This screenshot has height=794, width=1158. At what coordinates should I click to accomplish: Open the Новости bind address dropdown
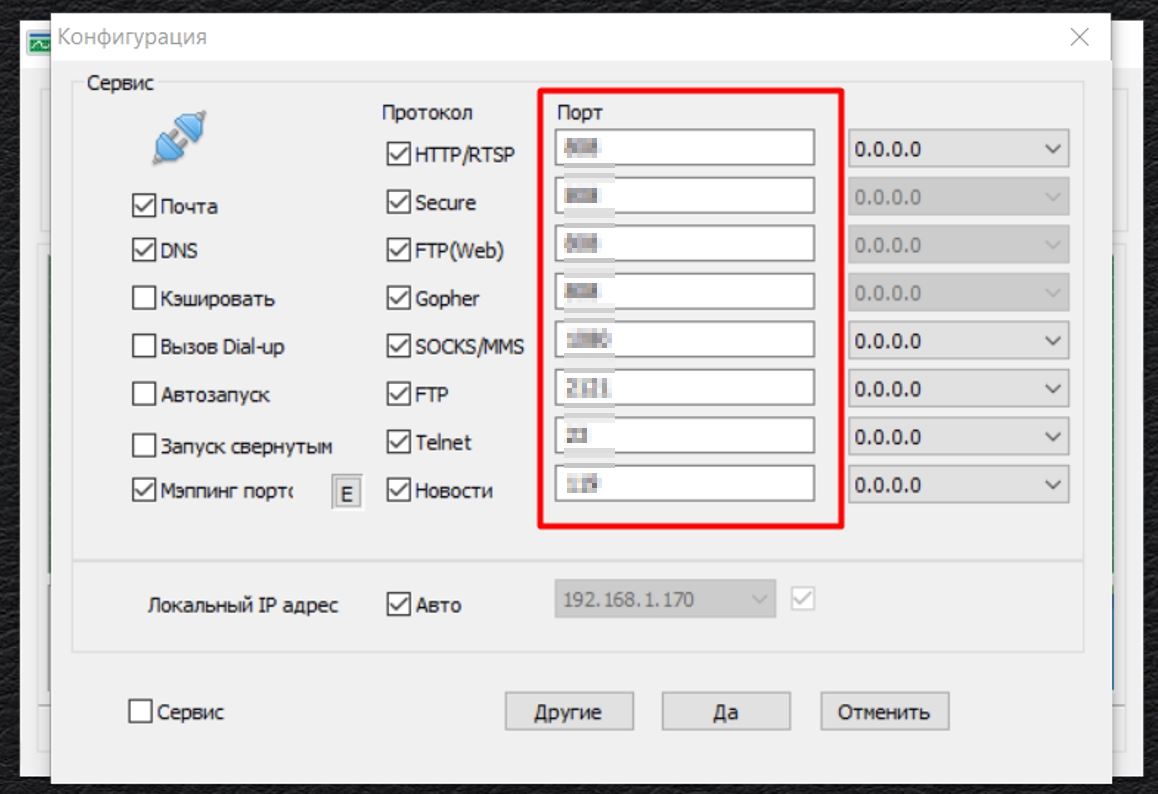pos(959,485)
